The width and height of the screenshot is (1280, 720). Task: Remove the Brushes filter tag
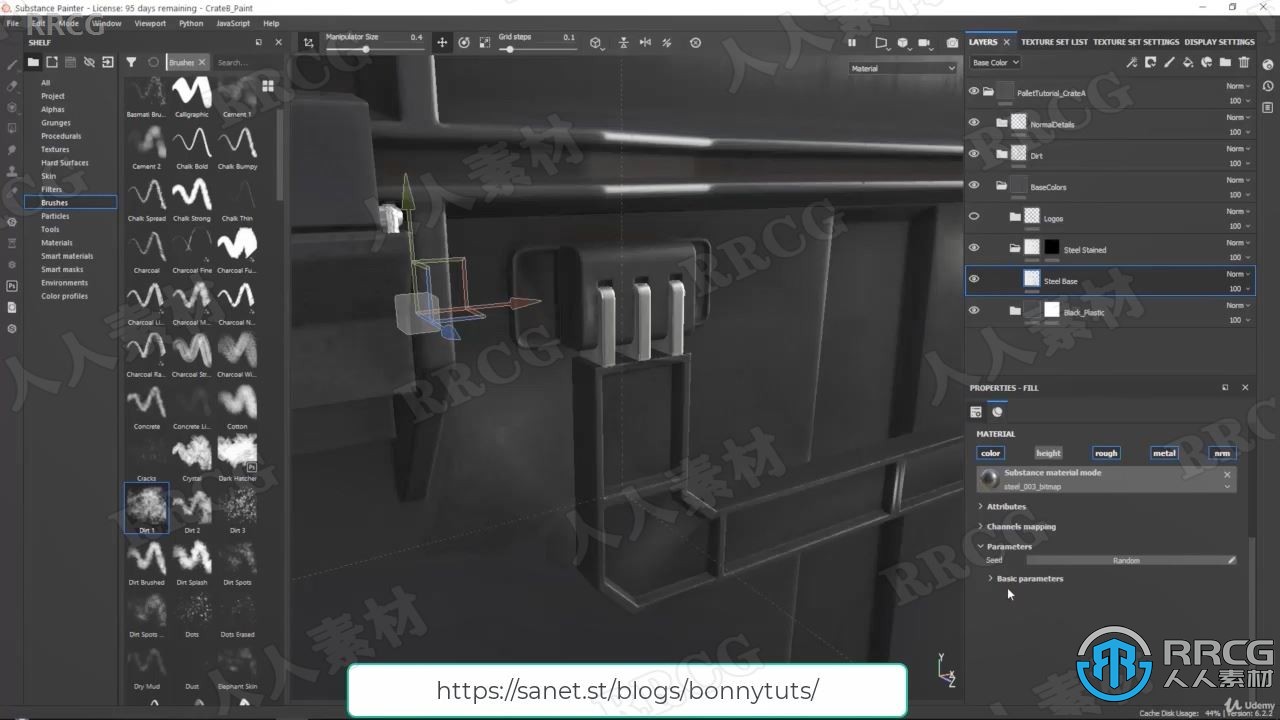click(x=202, y=62)
